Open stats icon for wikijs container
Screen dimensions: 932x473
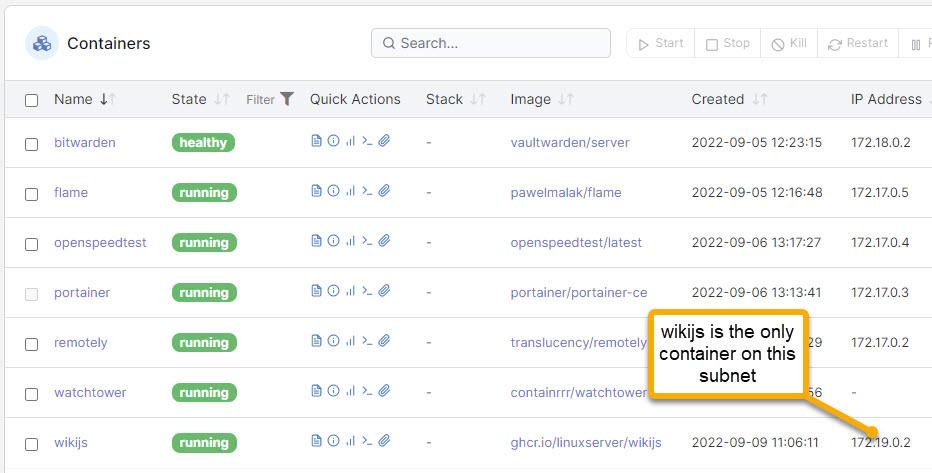tap(350, 441)
